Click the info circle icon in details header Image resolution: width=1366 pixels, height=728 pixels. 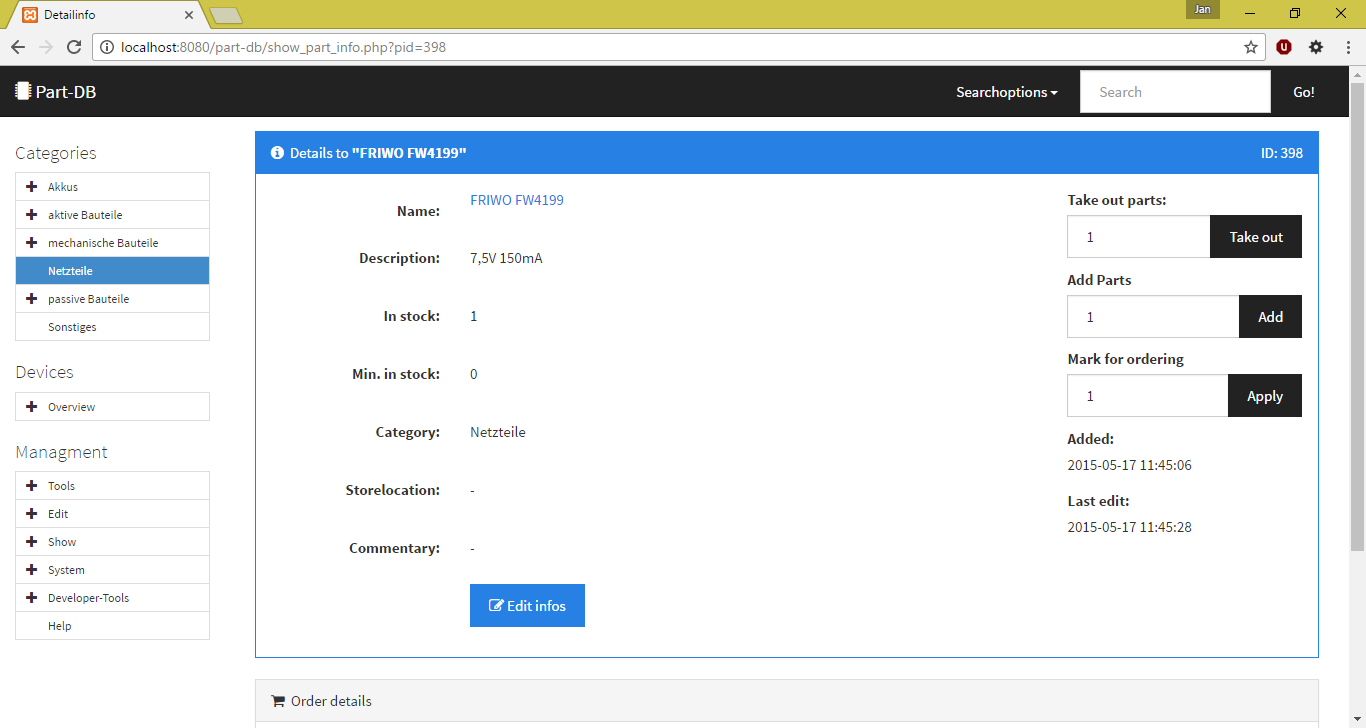277,153
